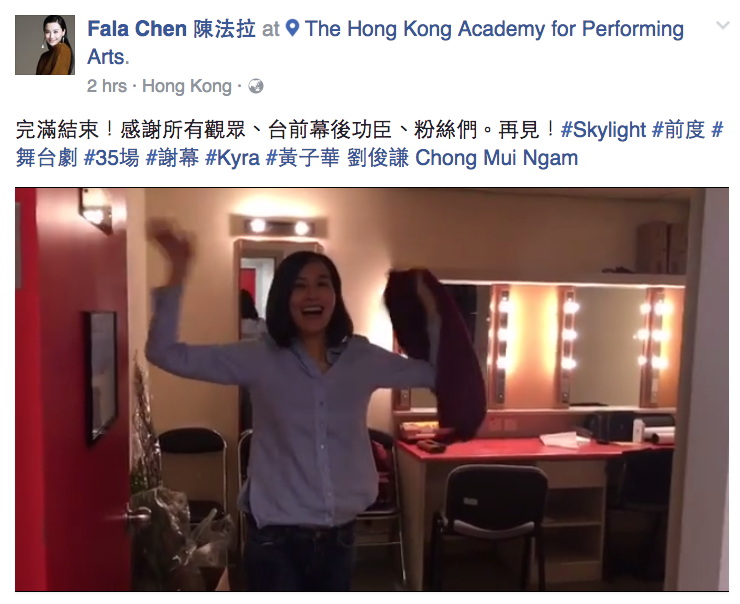Viewport: 740px width, 604px height.
Task: Open the #35場 hashtag
Action: pos(111,158)
